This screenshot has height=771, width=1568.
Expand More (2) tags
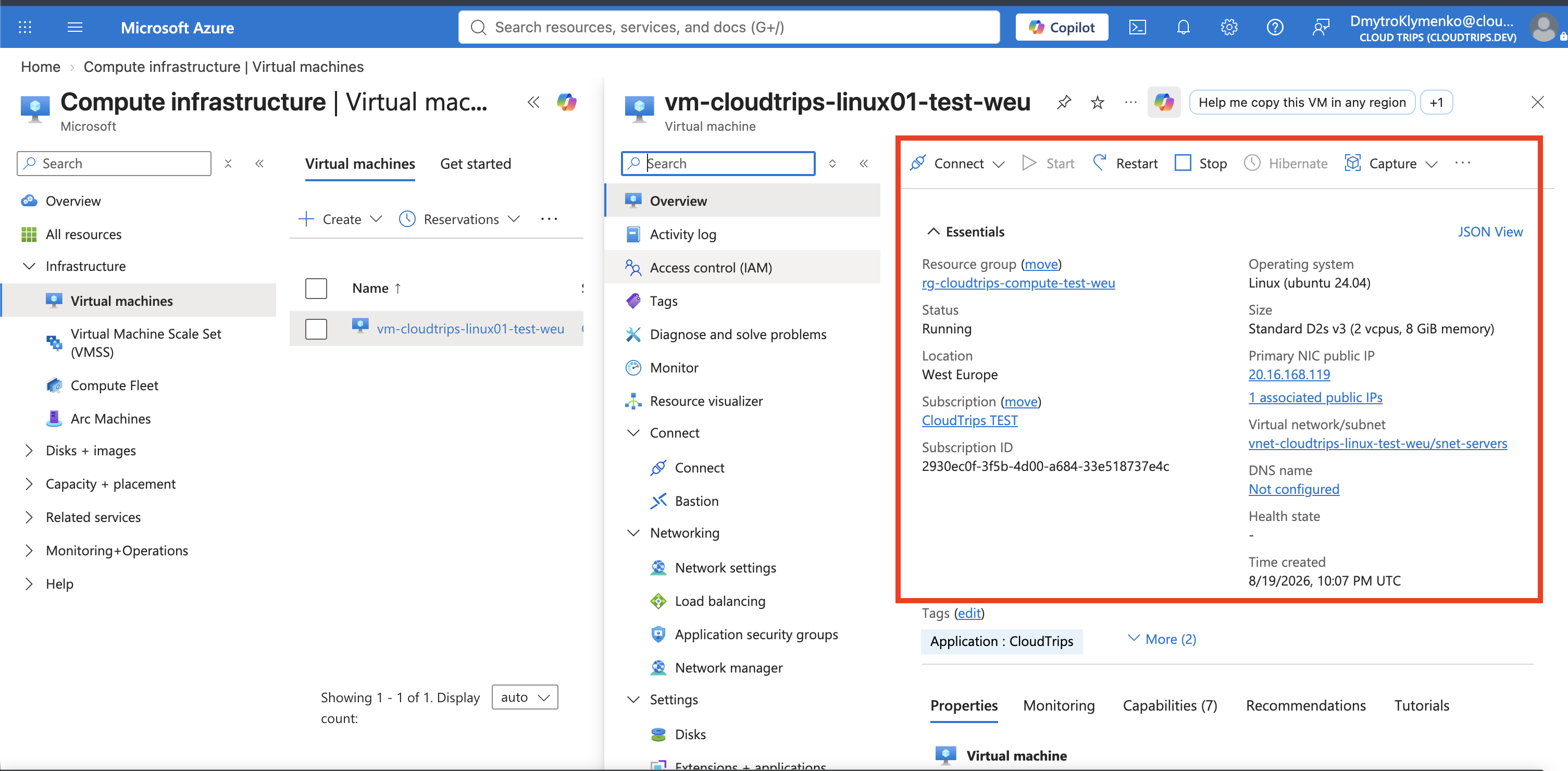1162,640
